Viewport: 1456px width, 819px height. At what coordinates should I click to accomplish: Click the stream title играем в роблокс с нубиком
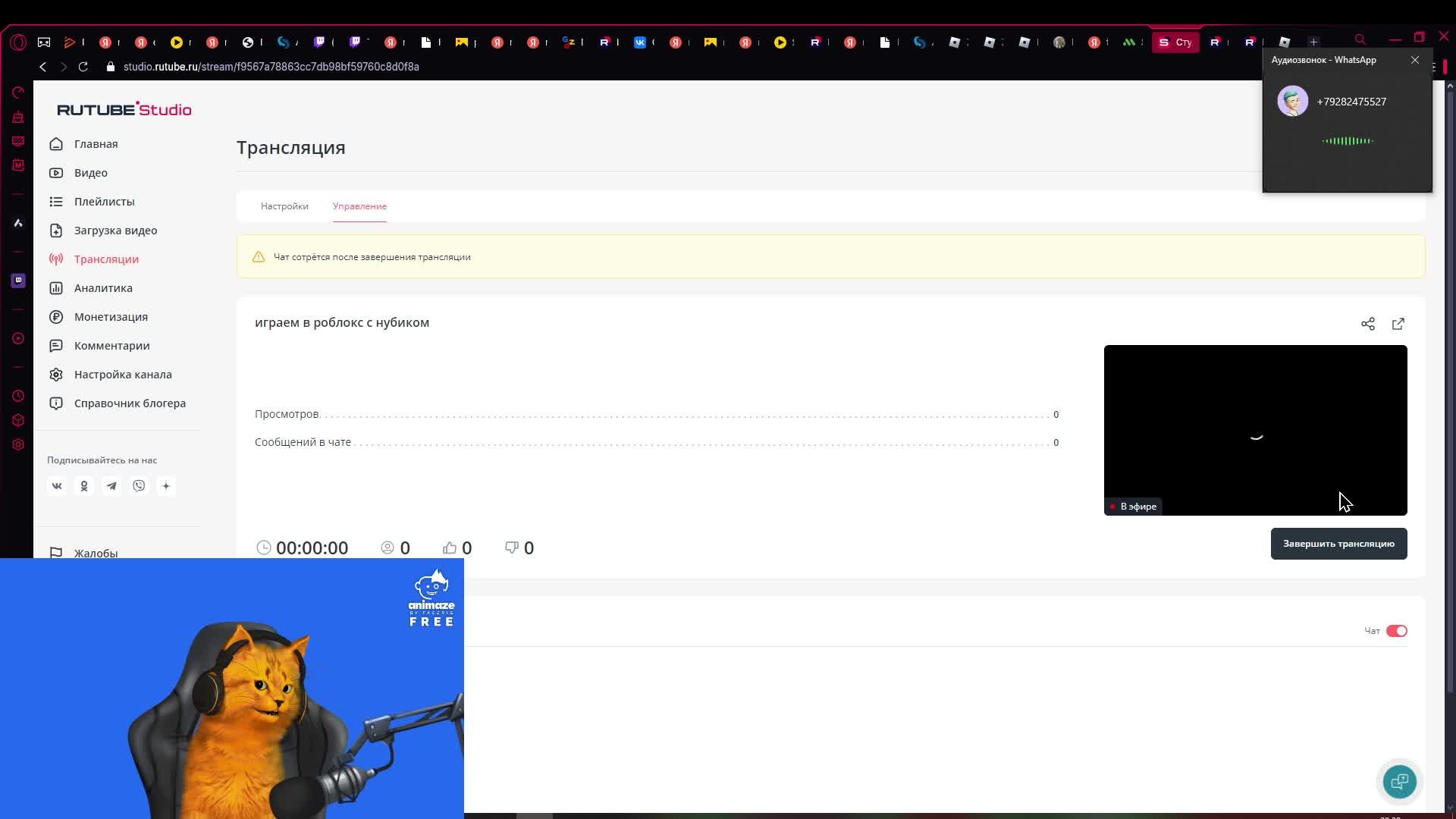coord(342,322)
